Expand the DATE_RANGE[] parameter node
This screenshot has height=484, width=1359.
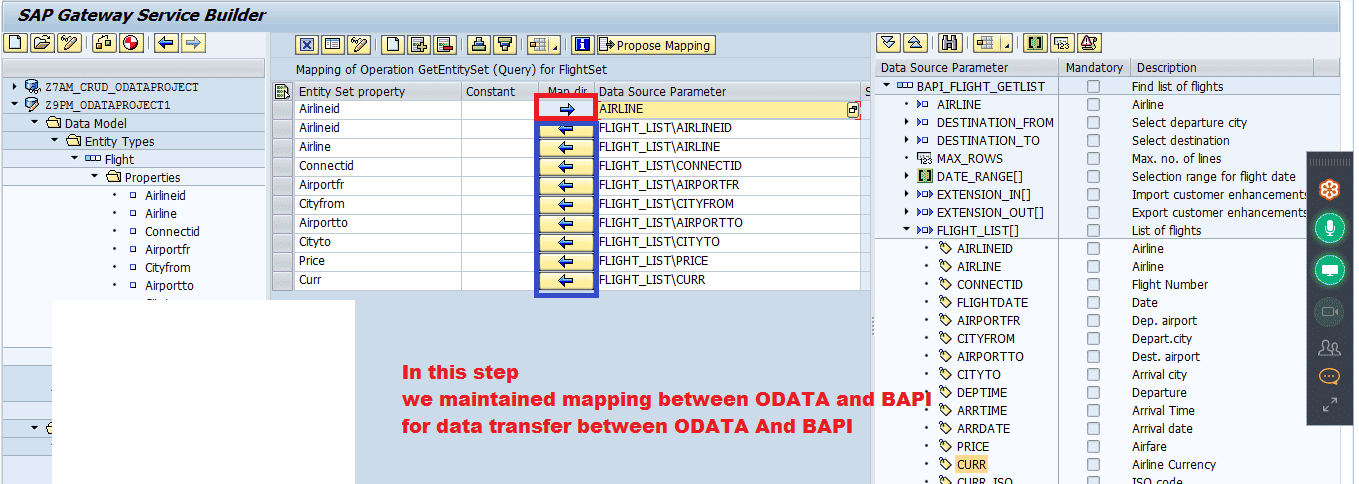point(906,177)
